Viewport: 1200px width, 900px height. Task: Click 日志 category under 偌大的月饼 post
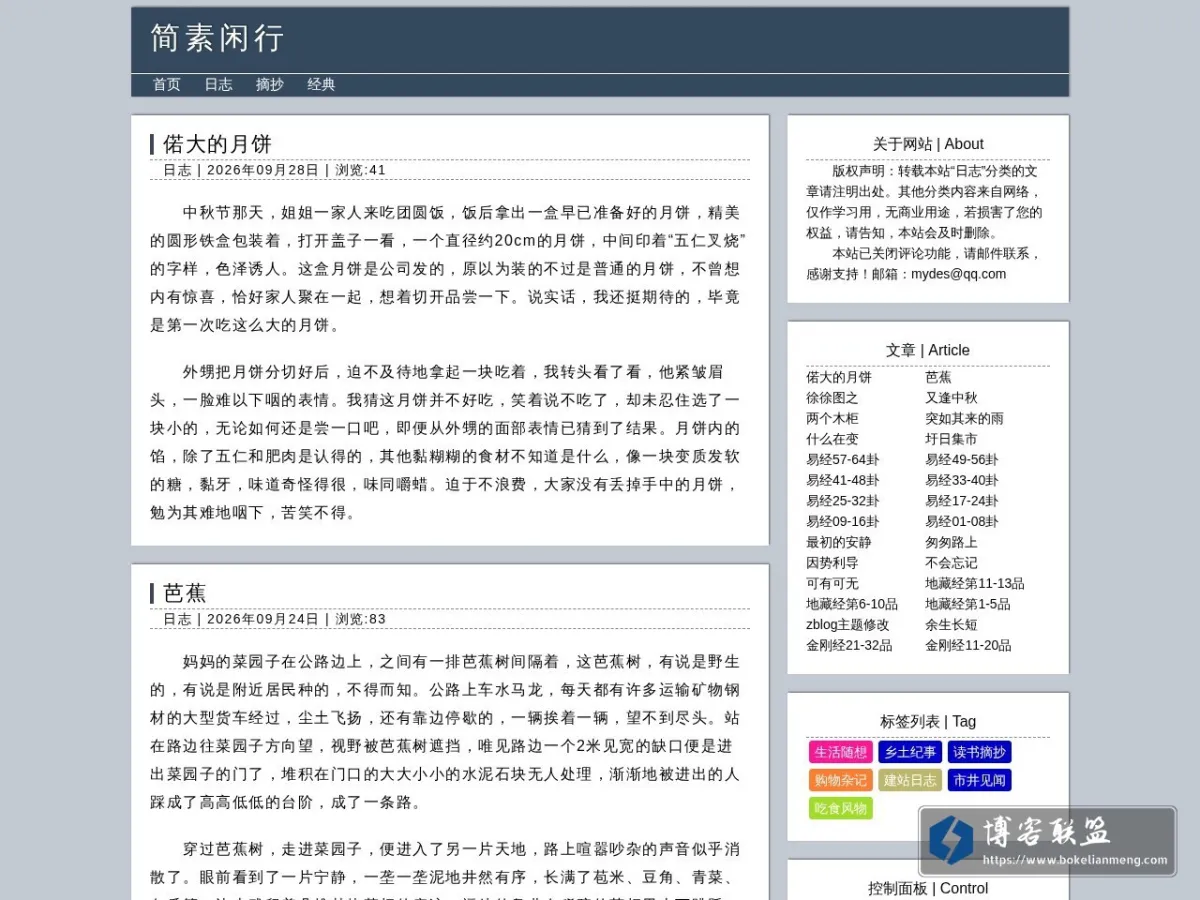pos(177,170)
